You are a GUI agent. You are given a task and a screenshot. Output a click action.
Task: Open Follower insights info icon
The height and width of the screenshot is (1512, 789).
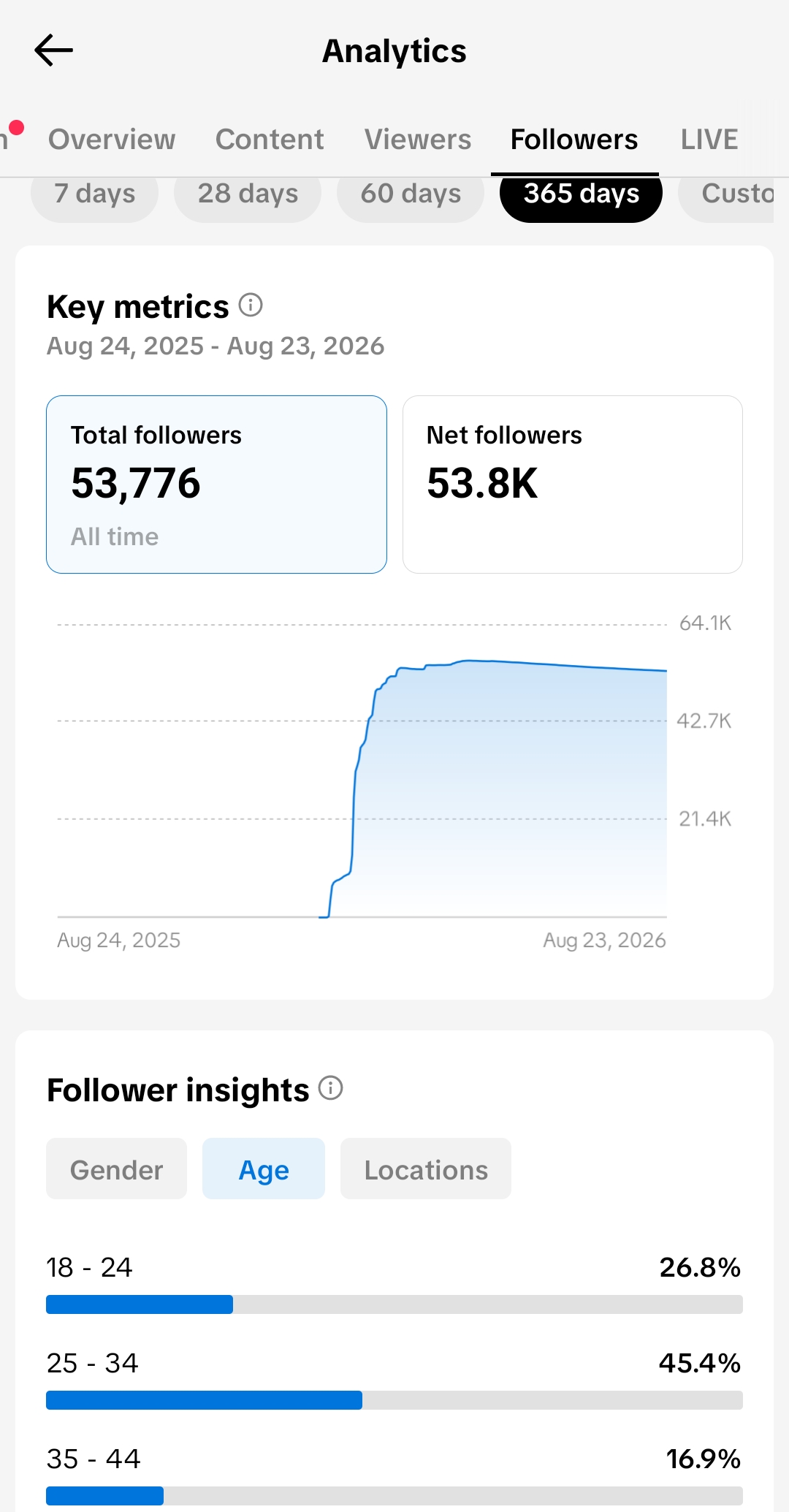[x=331, y=1088]
